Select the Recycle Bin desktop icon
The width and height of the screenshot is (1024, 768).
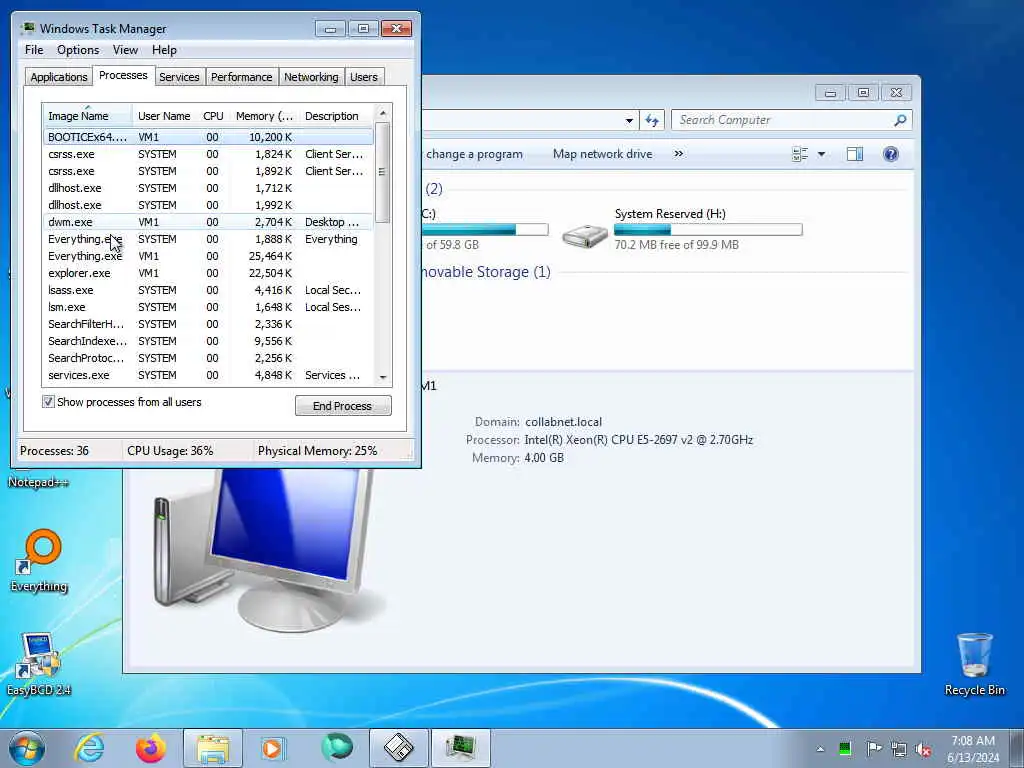coord(974,664)
